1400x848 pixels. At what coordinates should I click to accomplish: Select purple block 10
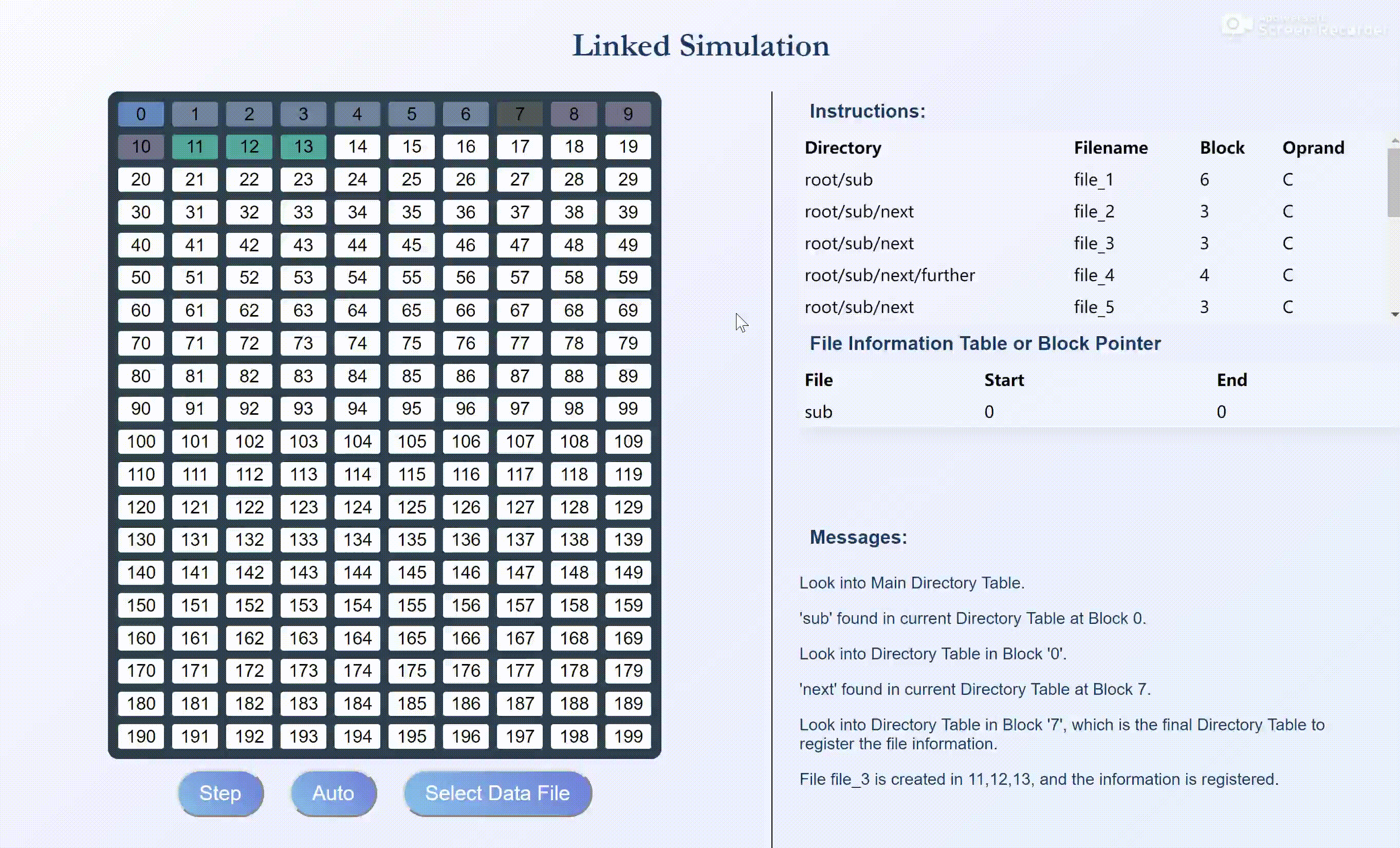pos(141,146)
